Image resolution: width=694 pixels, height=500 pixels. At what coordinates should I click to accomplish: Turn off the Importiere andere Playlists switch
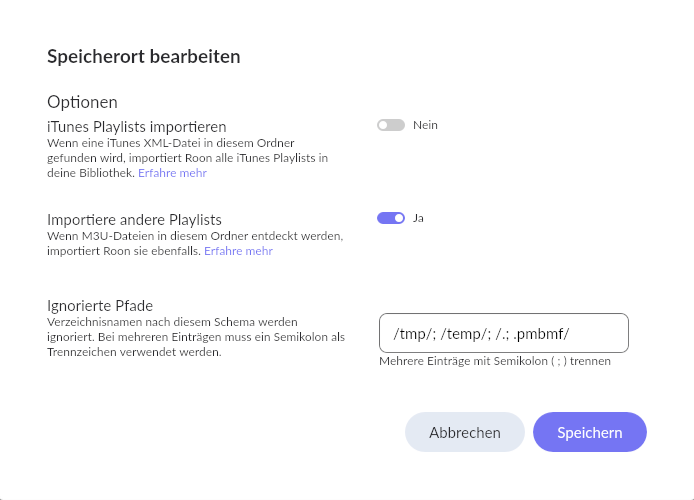[x=391, y=218]
